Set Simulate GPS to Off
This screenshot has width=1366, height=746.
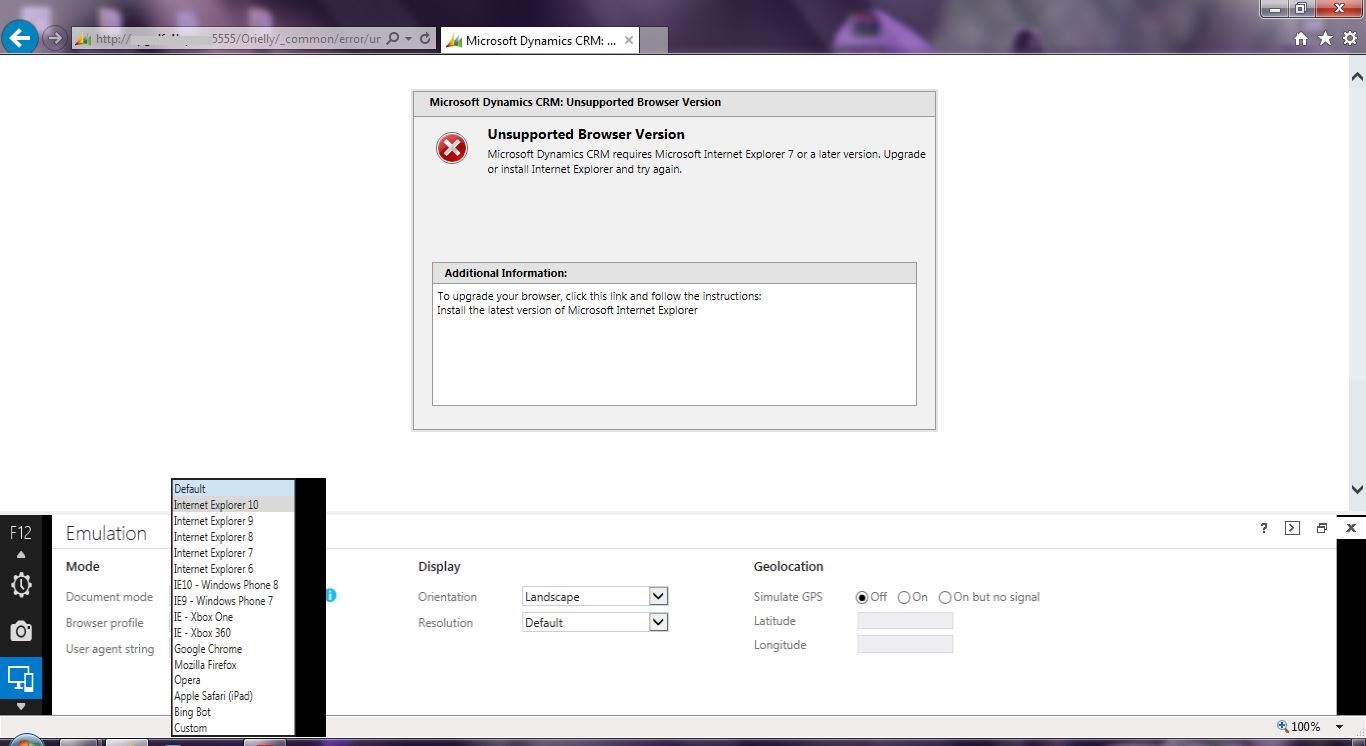862,597
